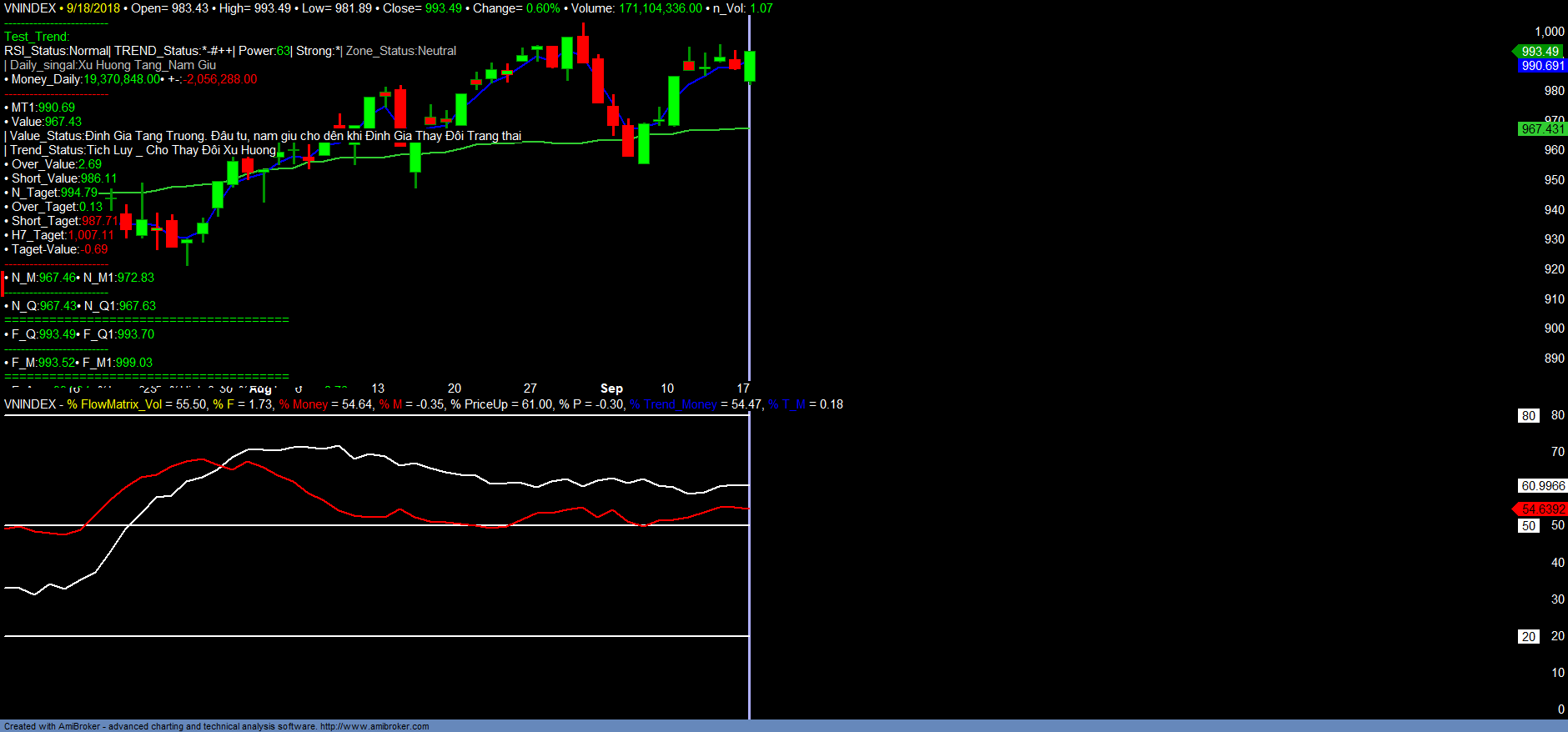This screenshot has height=732, width=1568.
Task: Click the Zone_Status:Neutral status text
Action: click(401, 51)
